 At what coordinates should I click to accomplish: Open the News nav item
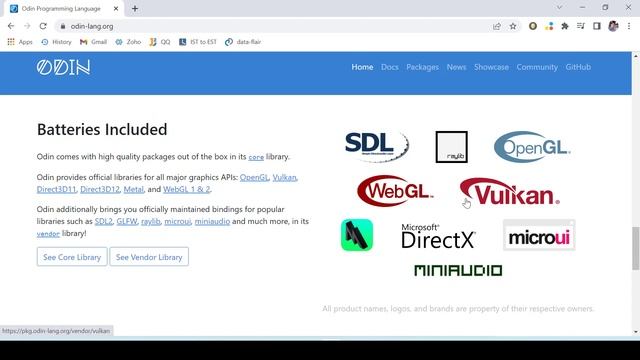(456, 67)
